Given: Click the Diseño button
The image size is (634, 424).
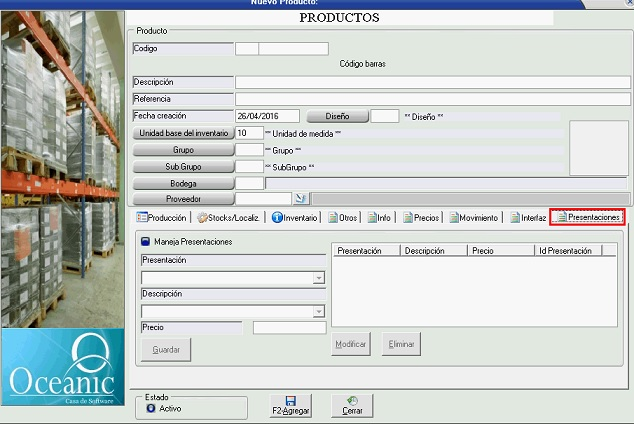Looking at the screenshot, I should click(337, 117).
